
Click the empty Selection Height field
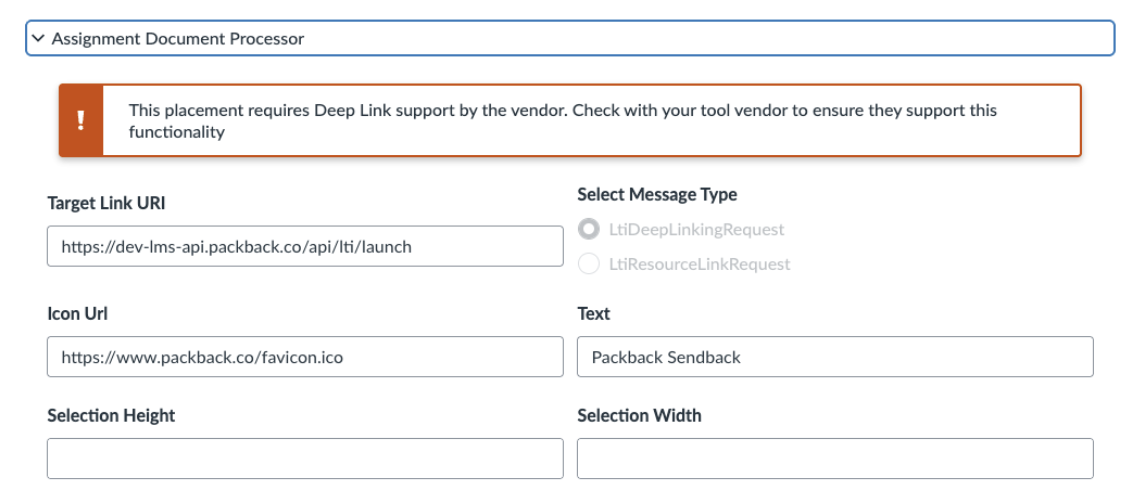tap(305, 459)
